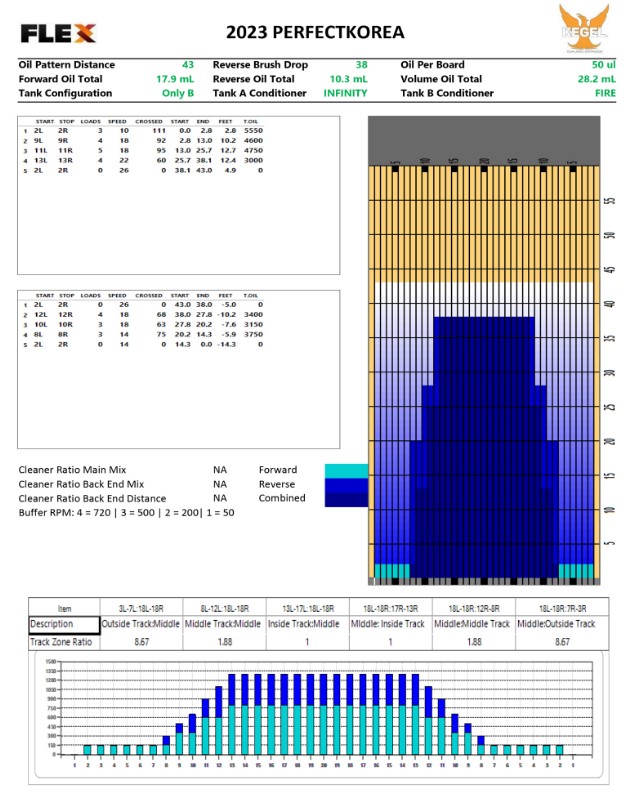Click the "18L-18R:17R-13R" column header
This screenshot has height=801, width=630.
click(x=390, y=608)
